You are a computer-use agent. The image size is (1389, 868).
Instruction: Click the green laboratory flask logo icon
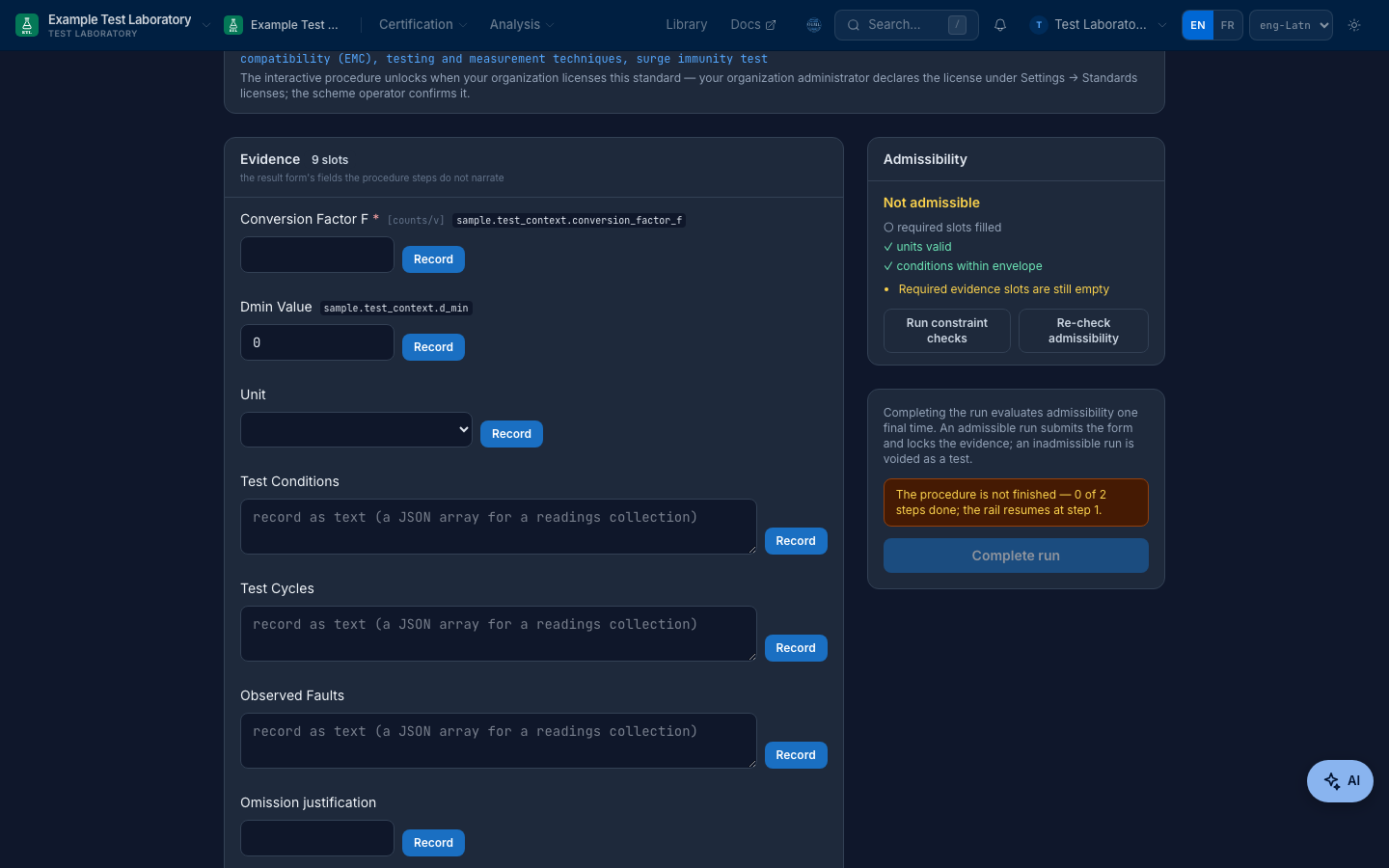tap(27, 25)
